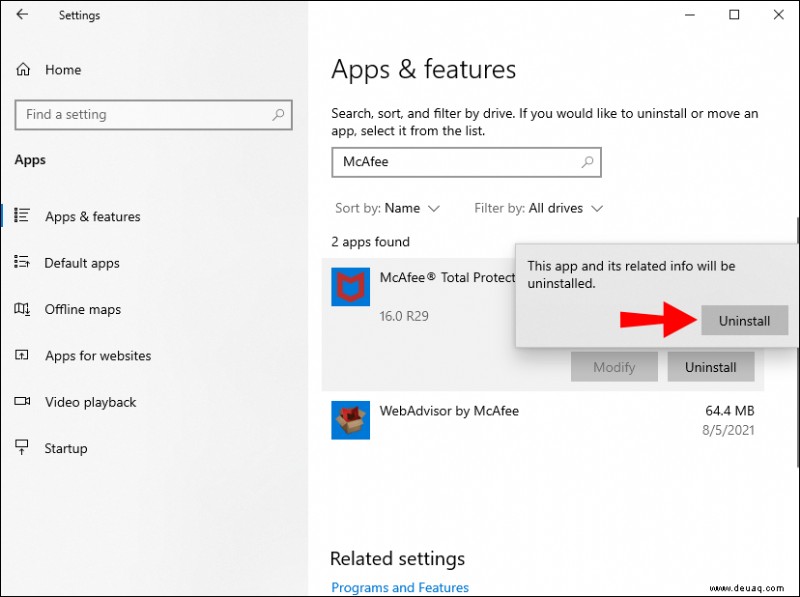
Task: Confirm Uninstall in the popup dialog
Action: tap(744, 320)
